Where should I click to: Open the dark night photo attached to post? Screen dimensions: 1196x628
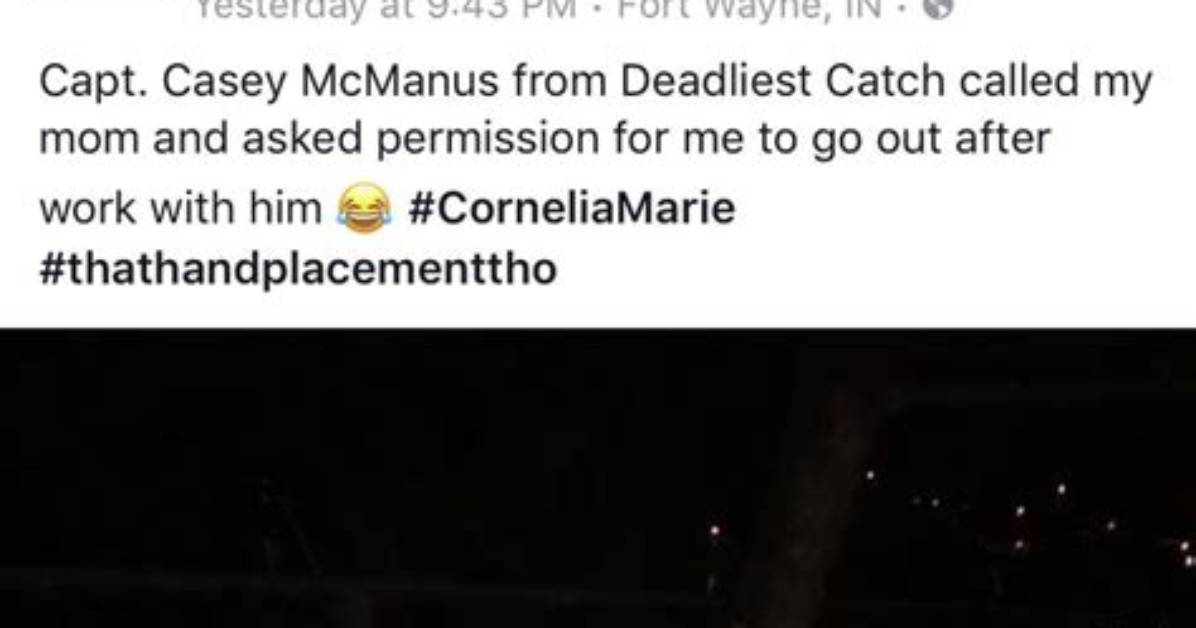598,478
